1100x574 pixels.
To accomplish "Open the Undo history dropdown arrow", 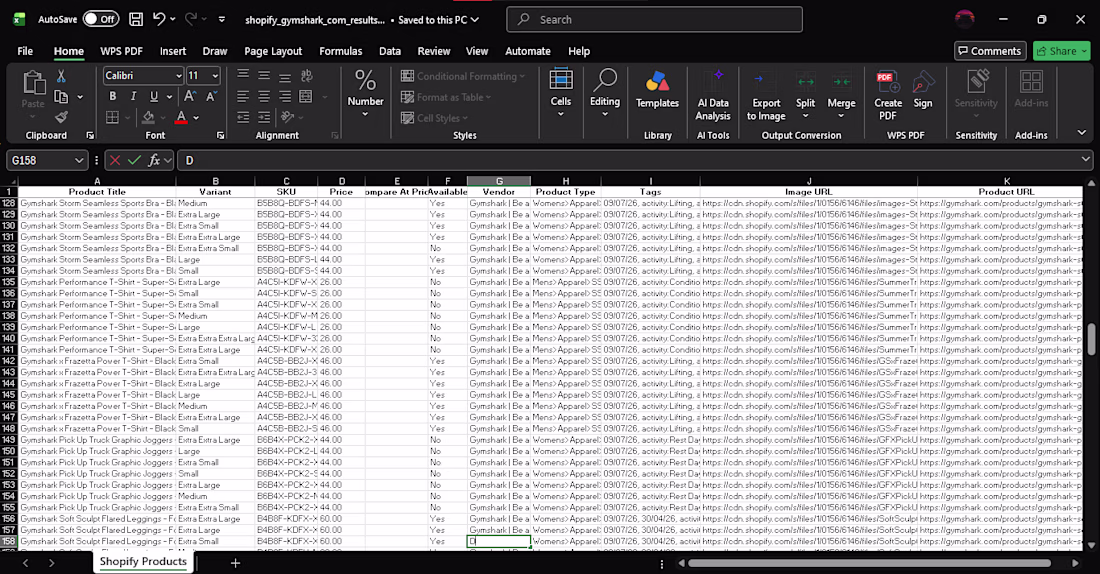I will pos(173,19).
